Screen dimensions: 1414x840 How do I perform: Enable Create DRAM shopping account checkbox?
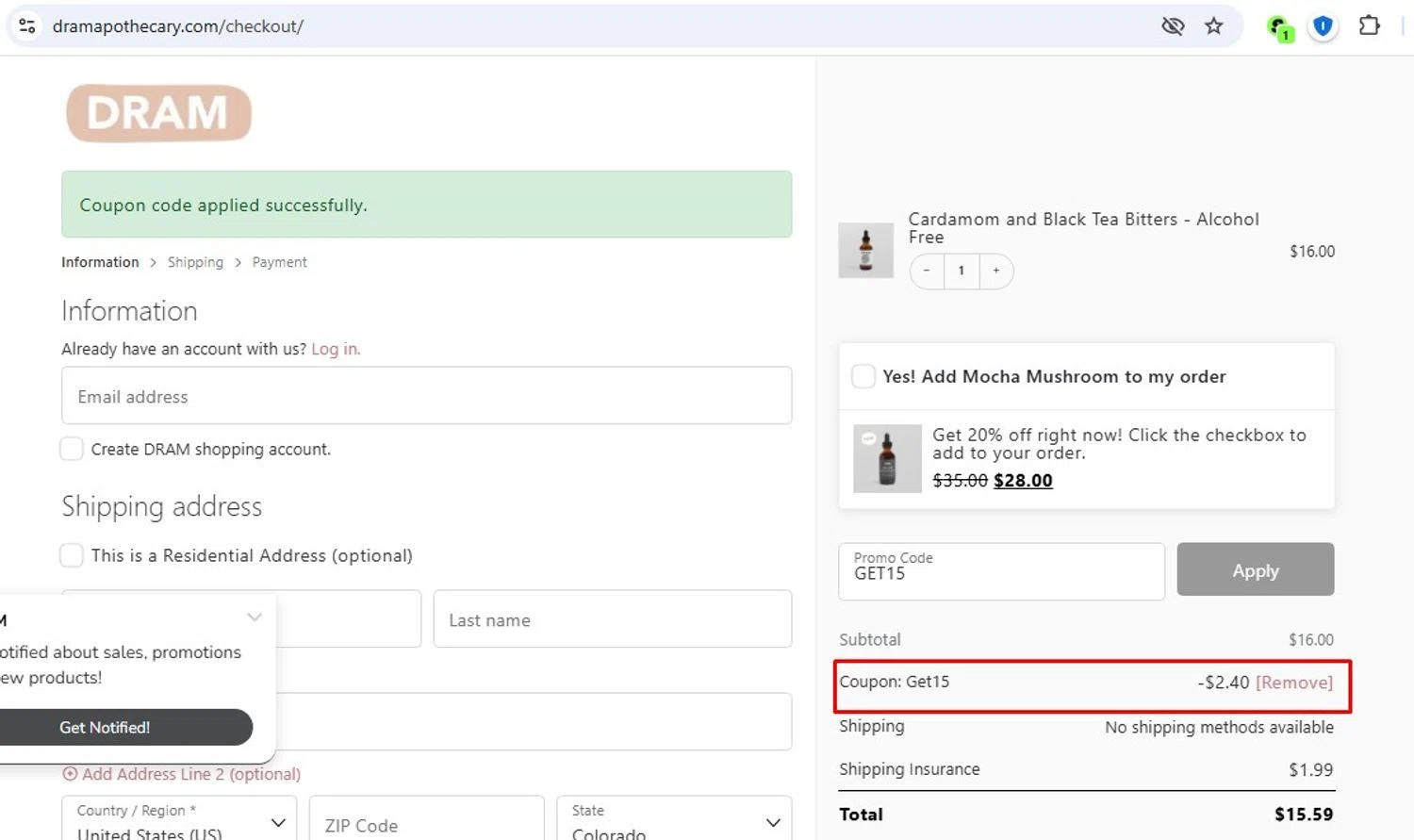point(72,449)
